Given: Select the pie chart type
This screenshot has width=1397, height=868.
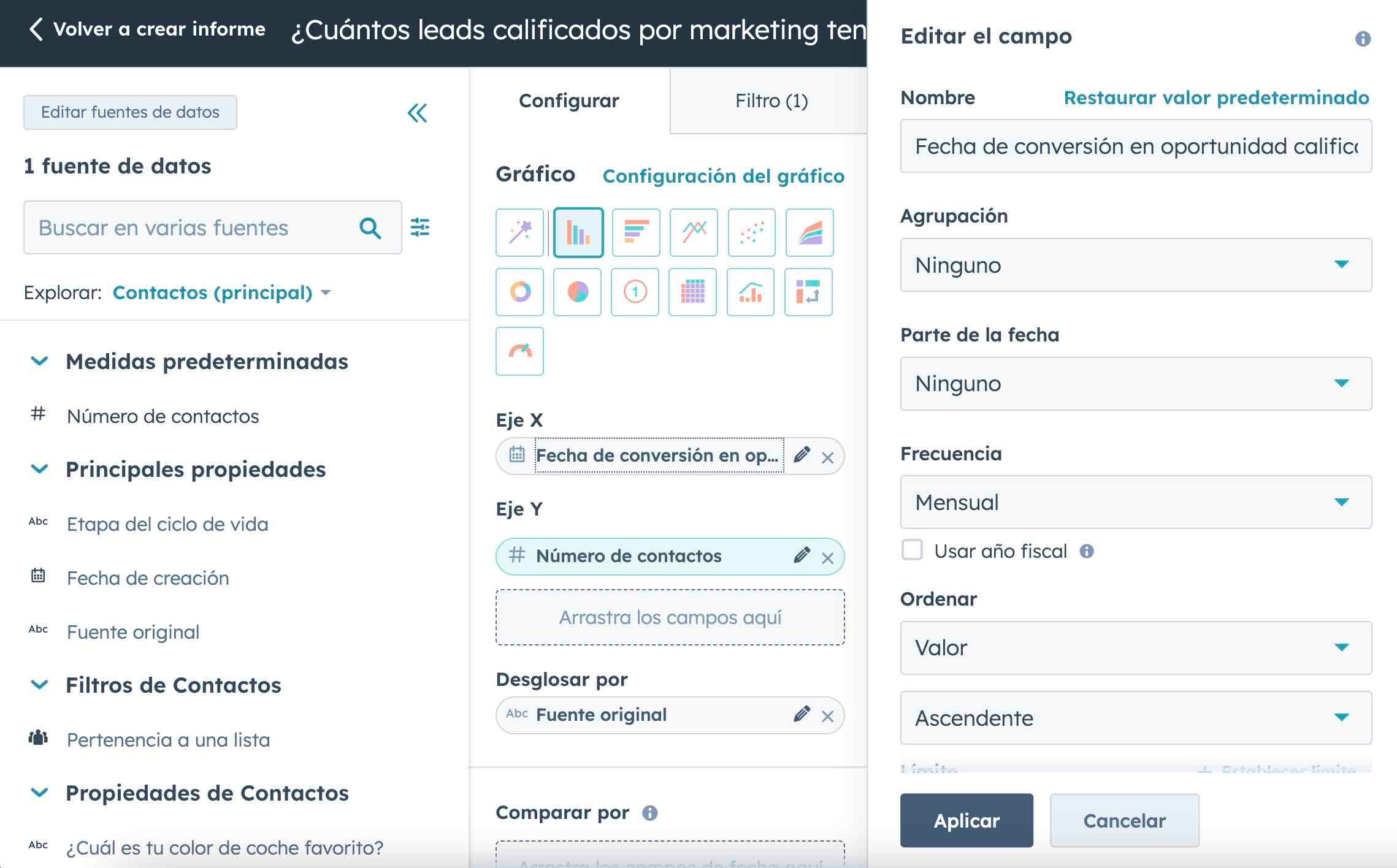Looking at the screenshot, I should pos(577,292).
